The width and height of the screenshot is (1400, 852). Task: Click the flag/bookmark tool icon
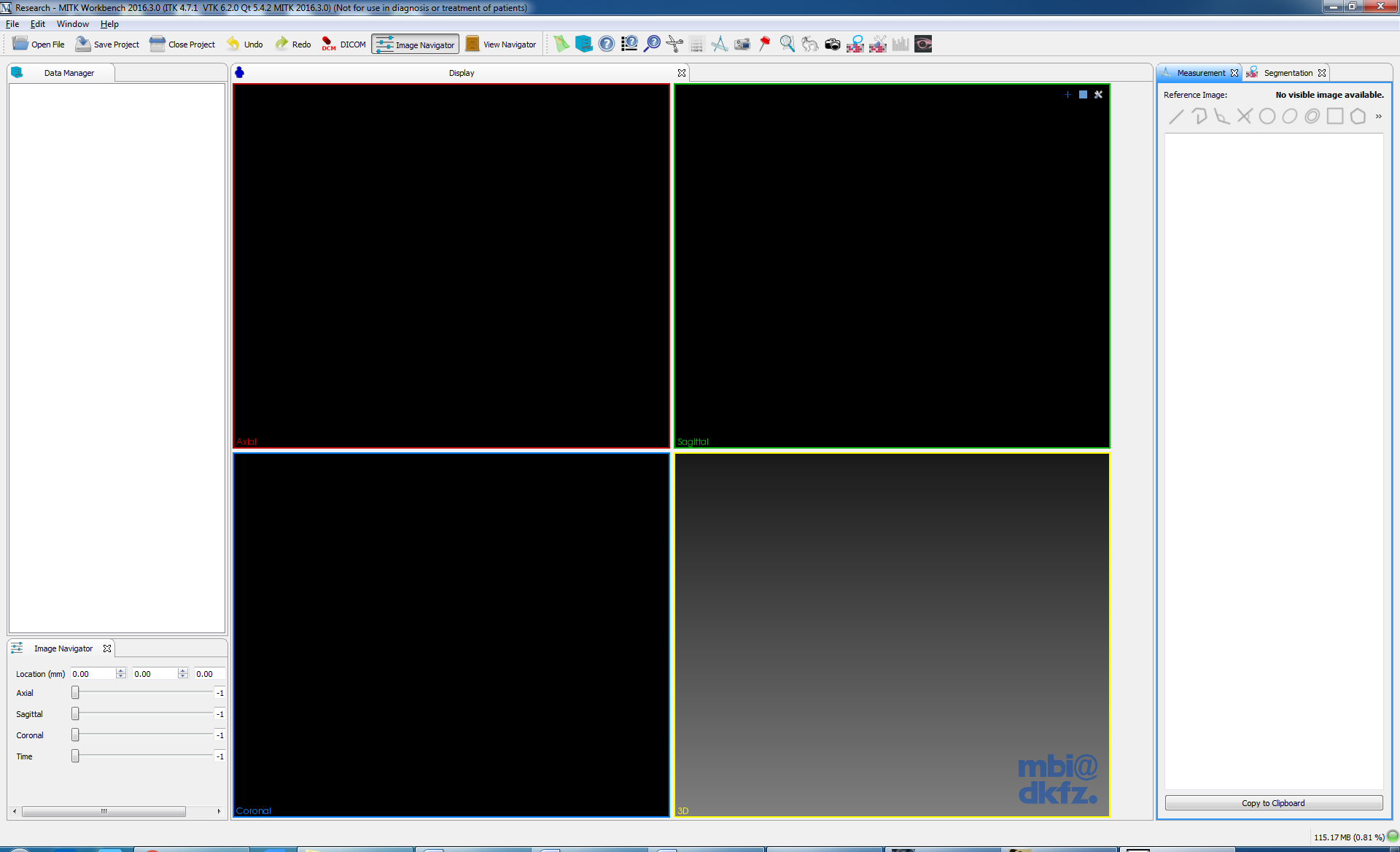pyautogui.click(x=765, y=44)
